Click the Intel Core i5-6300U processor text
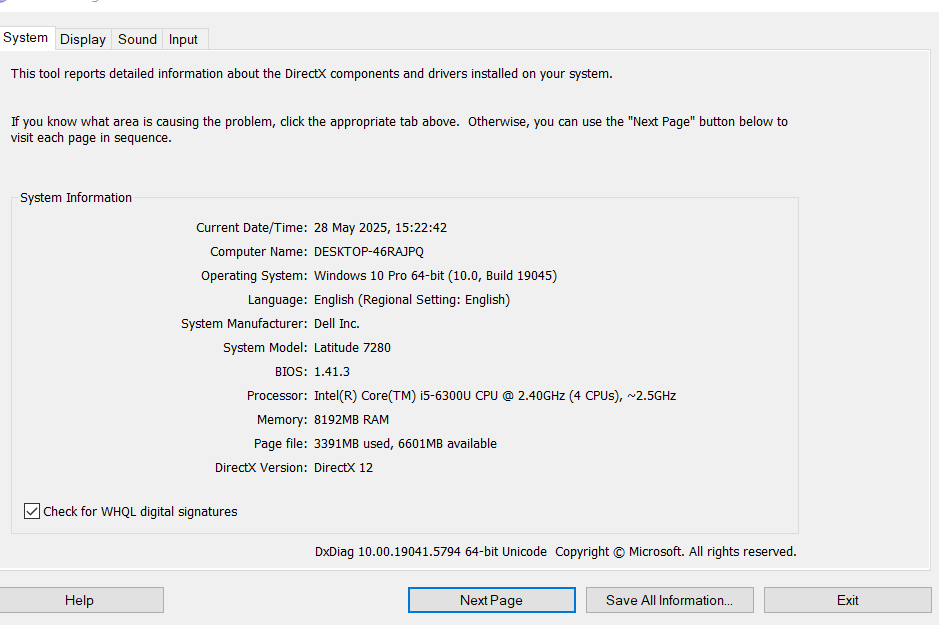Image resolution: width=939 pixels, height=625 pixels. coord(494,396)
